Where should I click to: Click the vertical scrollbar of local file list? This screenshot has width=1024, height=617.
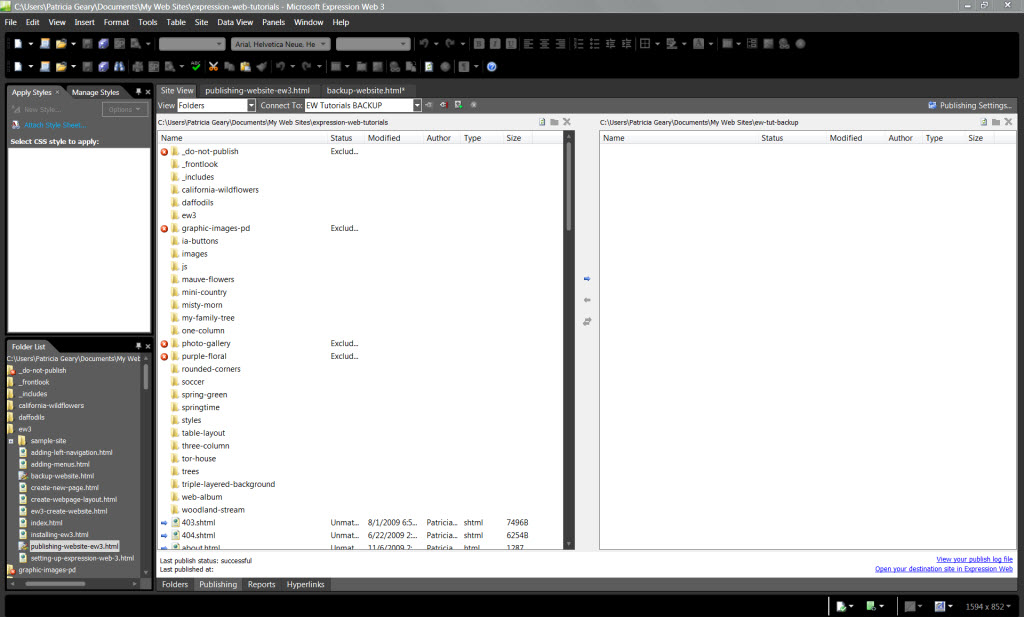(x=569, y=340)
